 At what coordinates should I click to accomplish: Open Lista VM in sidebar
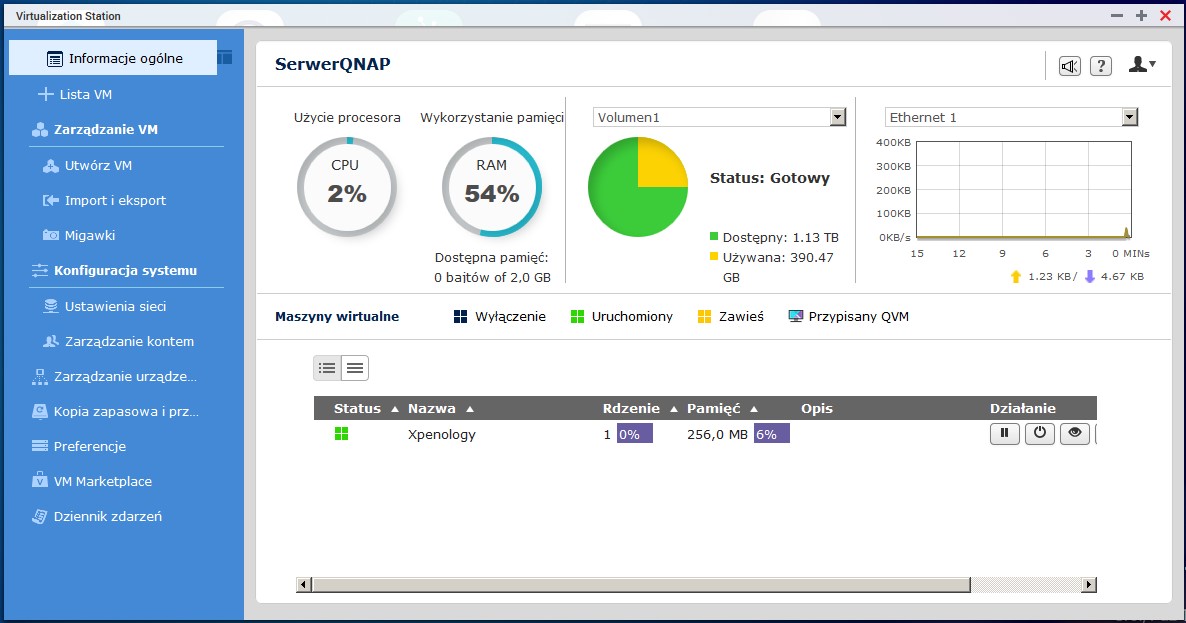pyautogui.click(x=85, y=95)
